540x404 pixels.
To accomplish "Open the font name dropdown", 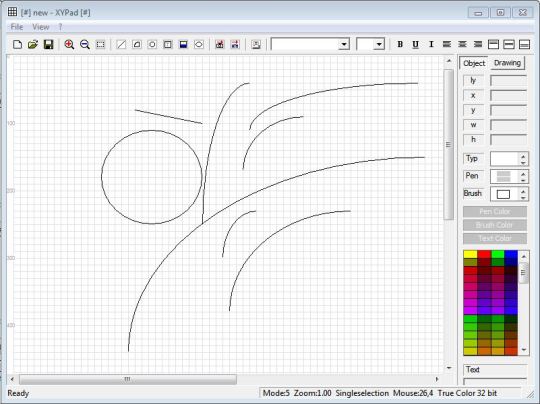I will (x=344, y=44).
